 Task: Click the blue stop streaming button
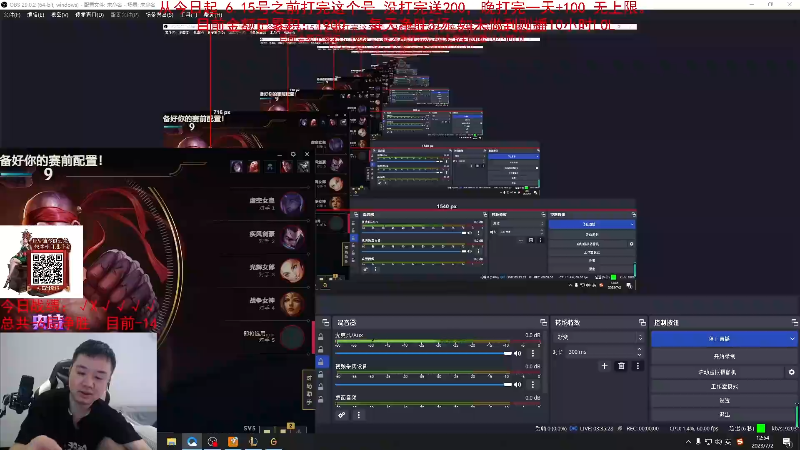point(719,339)
